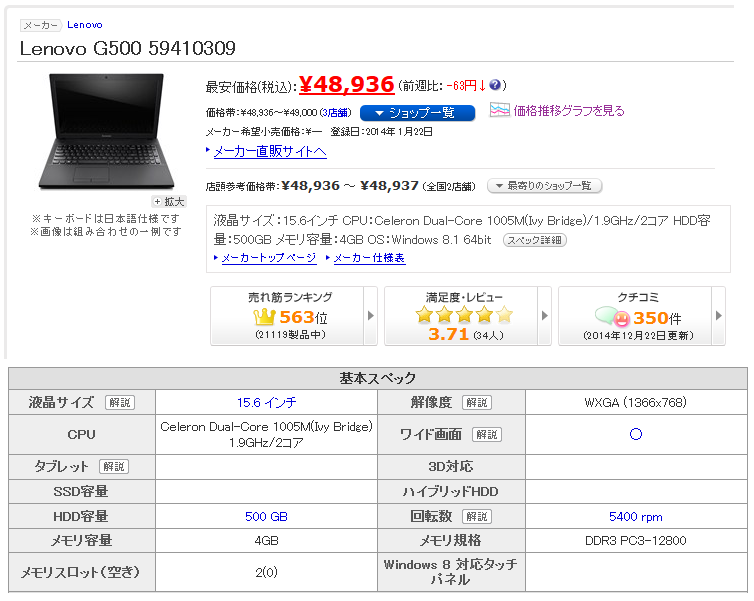Open the price trend graph icon
Image resolution: width=754 pixels, height=601 pixels.
click(x=499, y=110)
